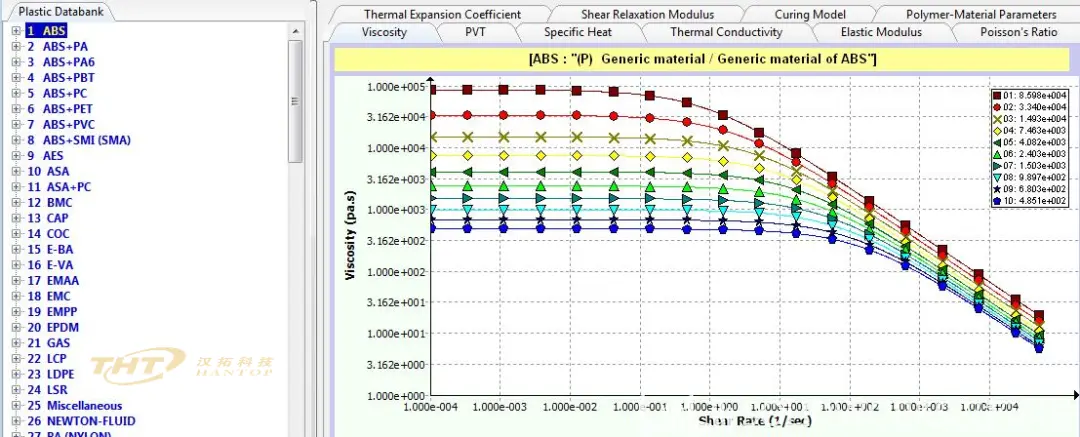This screenshot has height=437, width=1080.
Task: Click the scroll-up arrow in the databank list
Action: [295, 31]
